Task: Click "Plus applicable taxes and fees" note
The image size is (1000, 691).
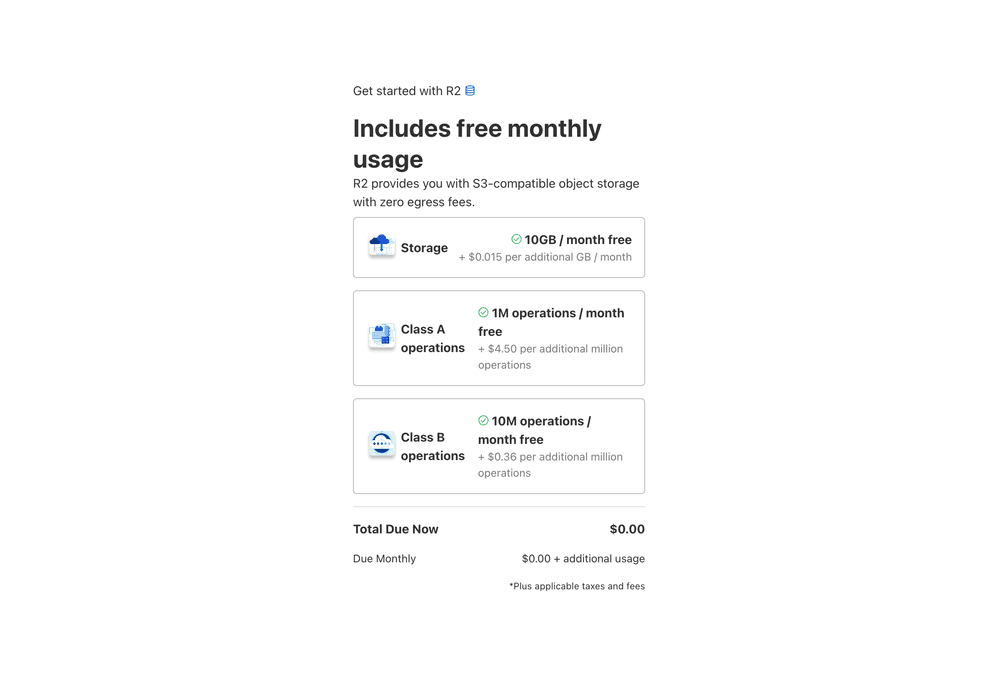Action: point(577,586)
